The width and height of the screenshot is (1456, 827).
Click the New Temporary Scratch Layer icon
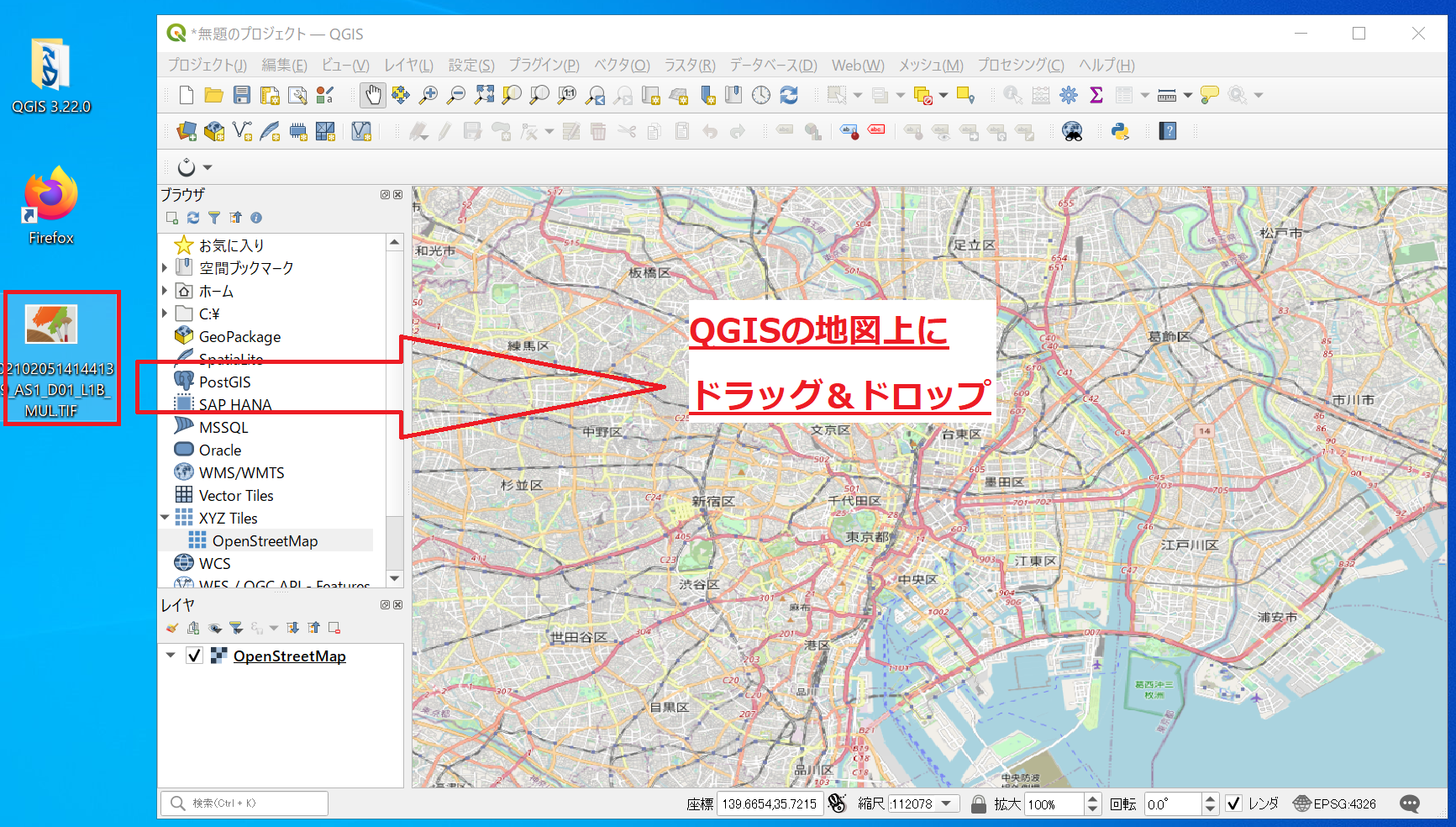pyautogui.click(x=297, y=131)
